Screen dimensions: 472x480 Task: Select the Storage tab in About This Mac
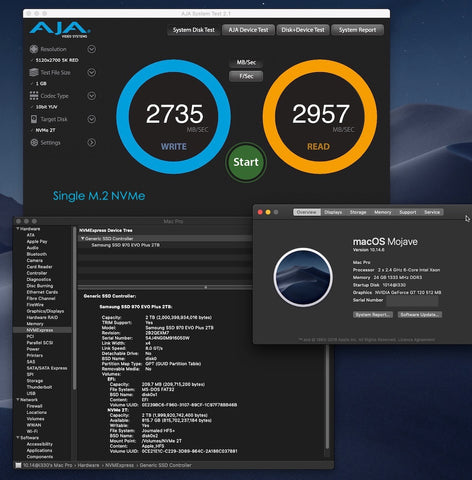click(358, 212)
